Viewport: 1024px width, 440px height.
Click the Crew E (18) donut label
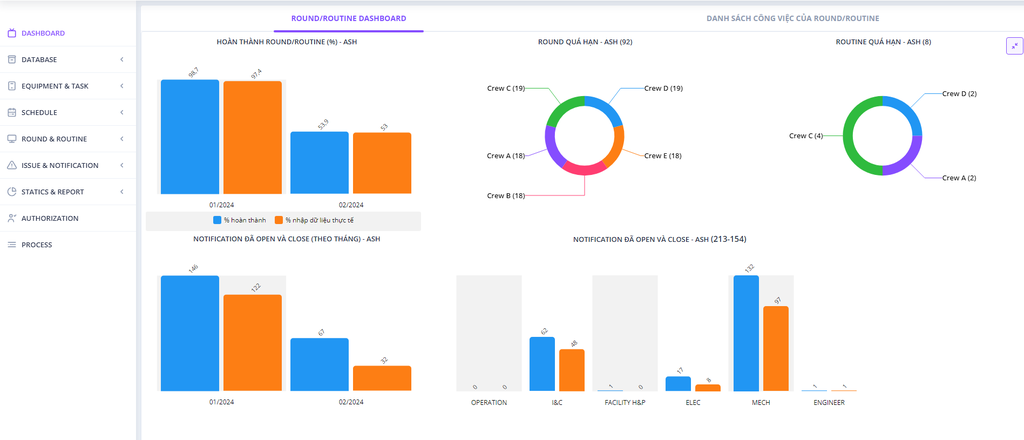[664, 156]
